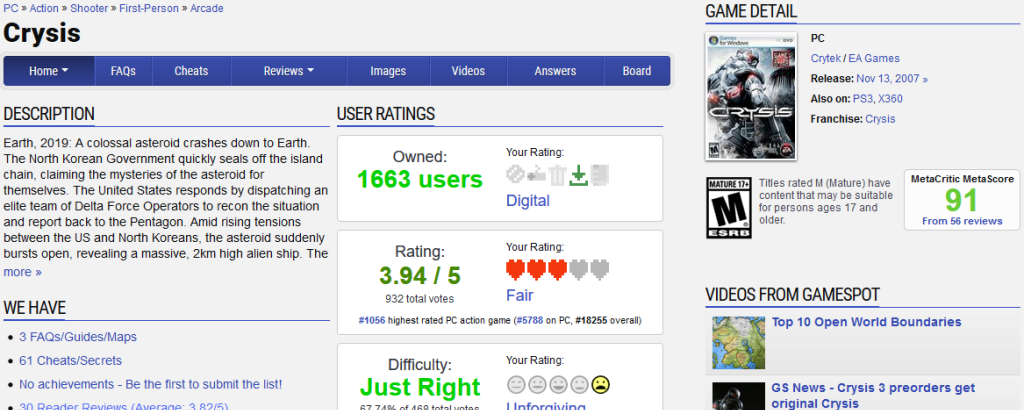This screenshot has height=410, width=1024.
Task: Expand the description with the more » link
Action: [x=23, y=272]
